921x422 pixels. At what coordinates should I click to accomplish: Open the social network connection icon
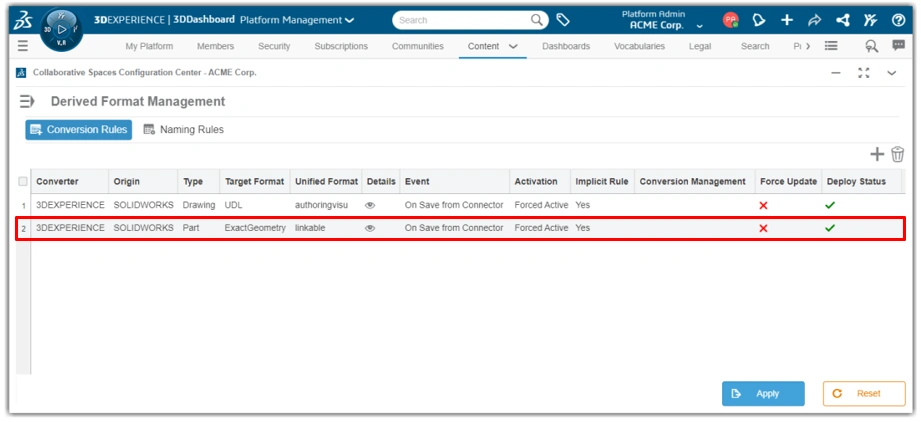[x=843, y=20]
